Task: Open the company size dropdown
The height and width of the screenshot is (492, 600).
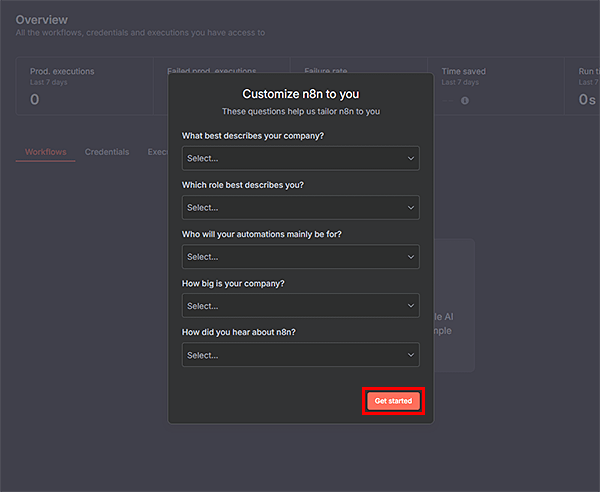Action: (x=300, y=306)
